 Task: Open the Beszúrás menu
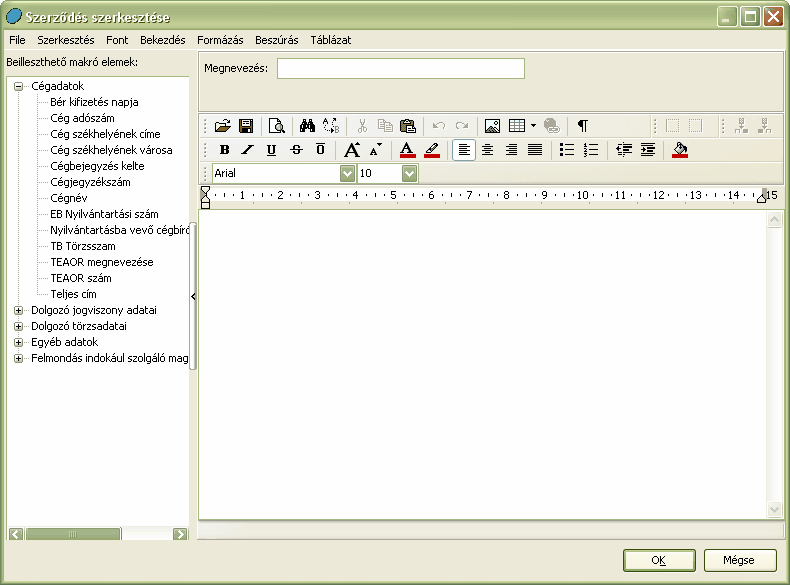[x=276, y=40]
